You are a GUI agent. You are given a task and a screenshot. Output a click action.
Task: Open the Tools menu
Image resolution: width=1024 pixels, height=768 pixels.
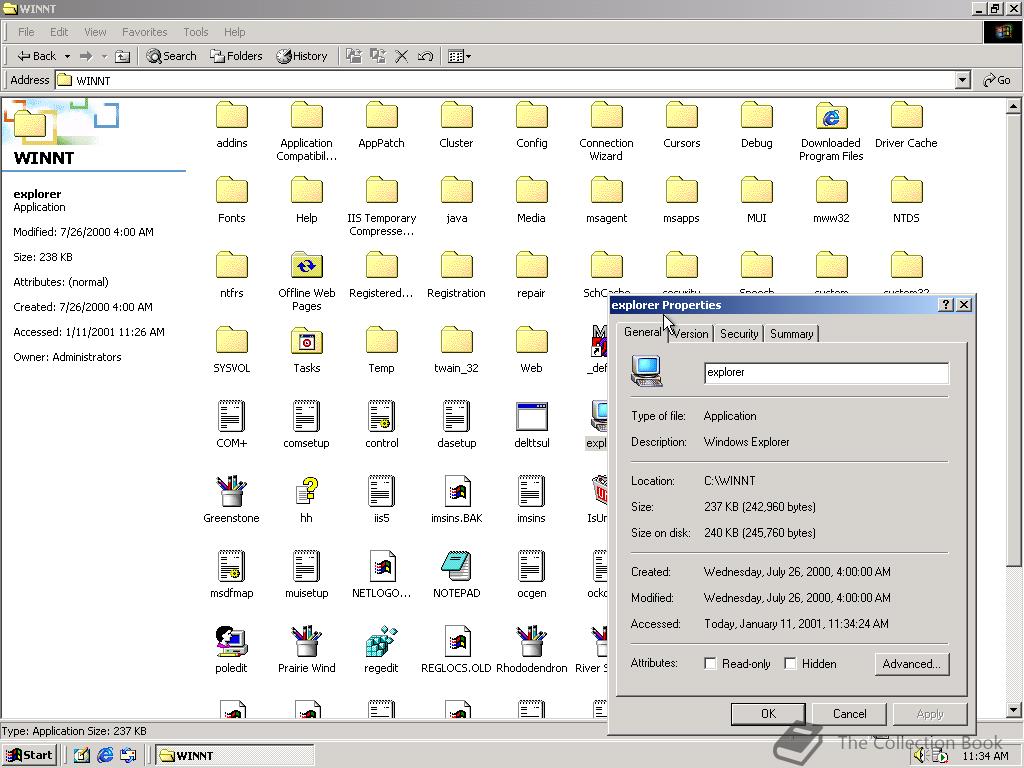195,32
